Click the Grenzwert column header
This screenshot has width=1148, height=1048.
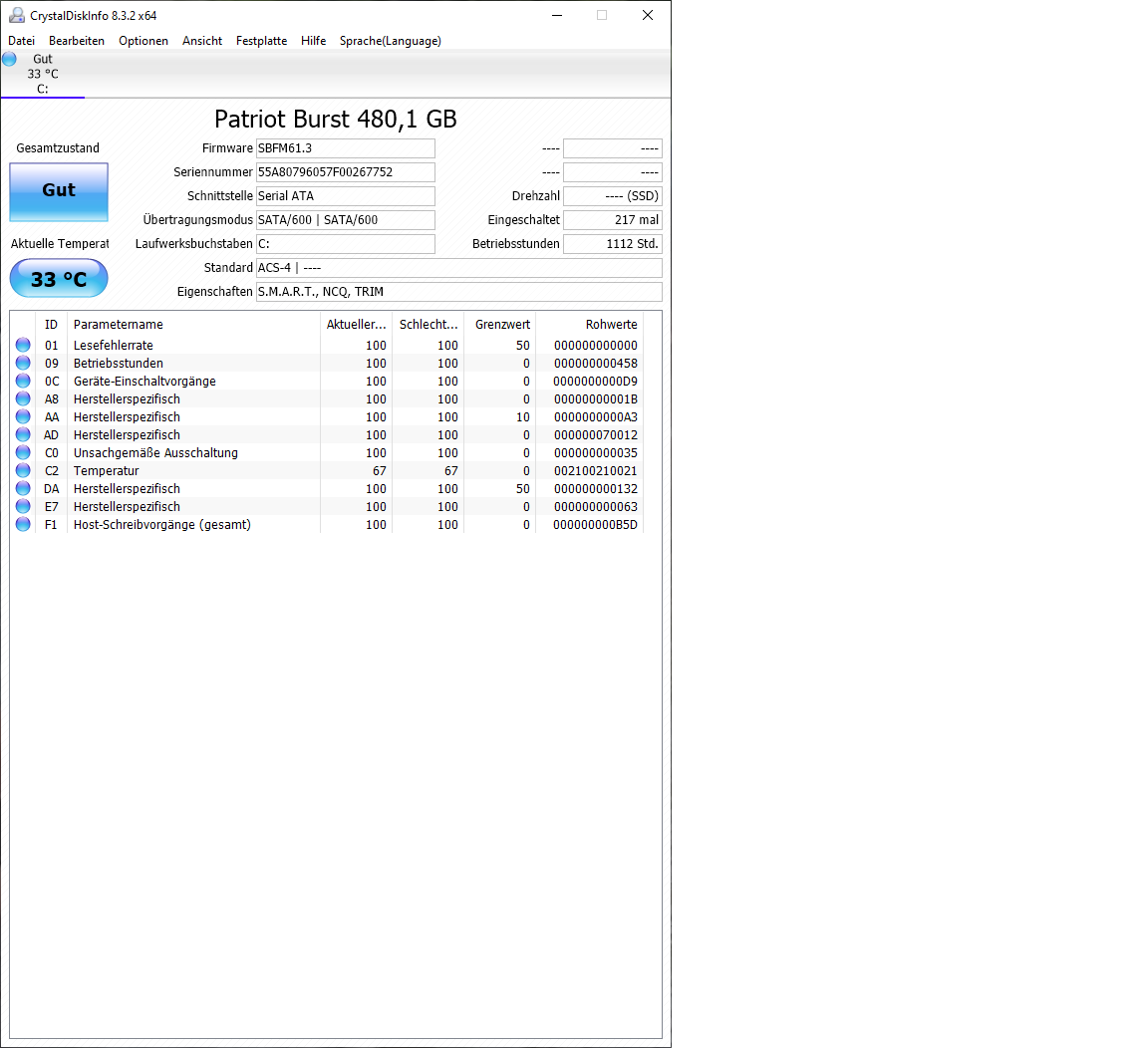pos(500,324)
